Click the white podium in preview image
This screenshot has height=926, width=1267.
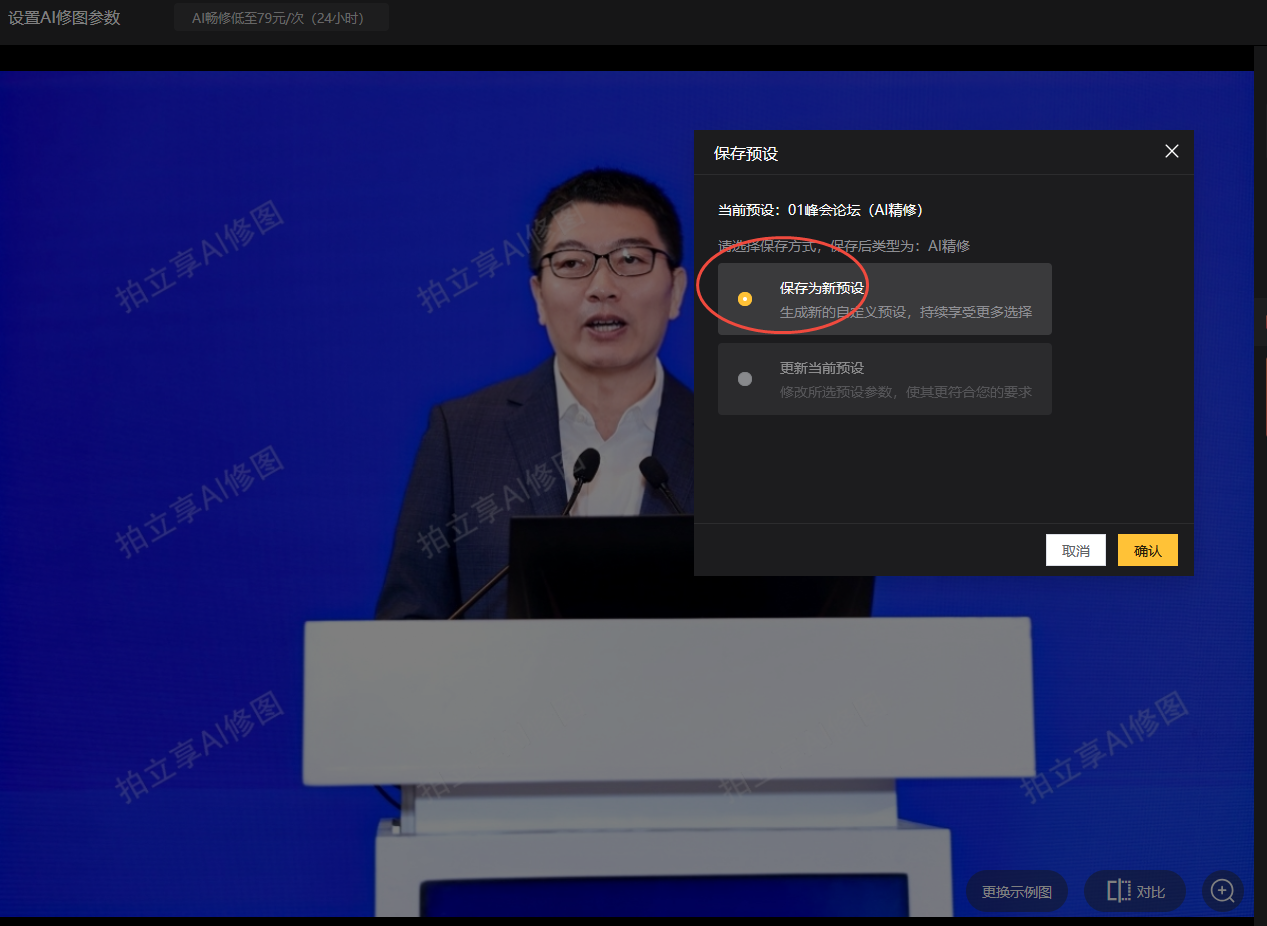(x=668, y=700)
